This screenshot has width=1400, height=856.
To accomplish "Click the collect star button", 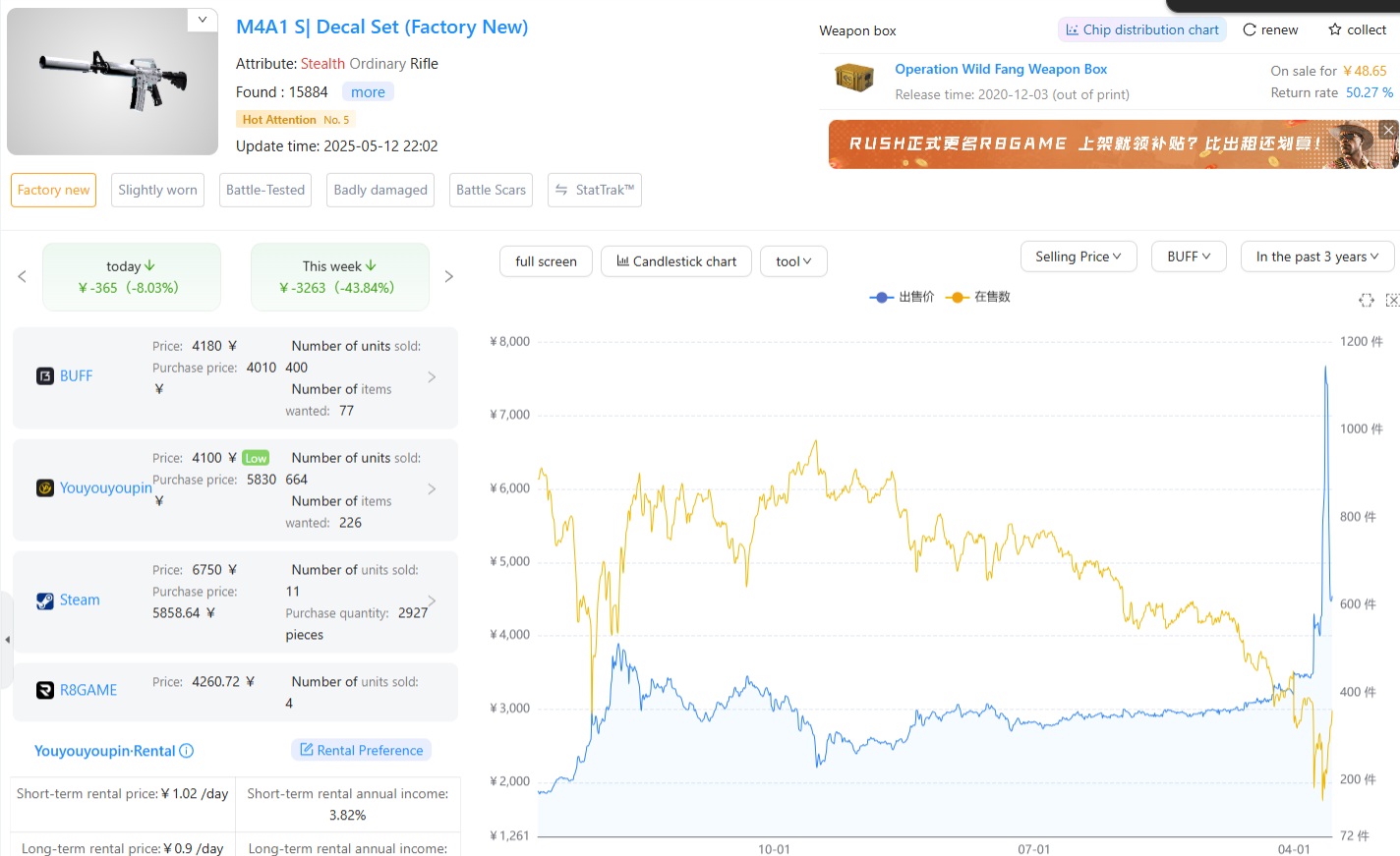I will [x=1357, y=29].
